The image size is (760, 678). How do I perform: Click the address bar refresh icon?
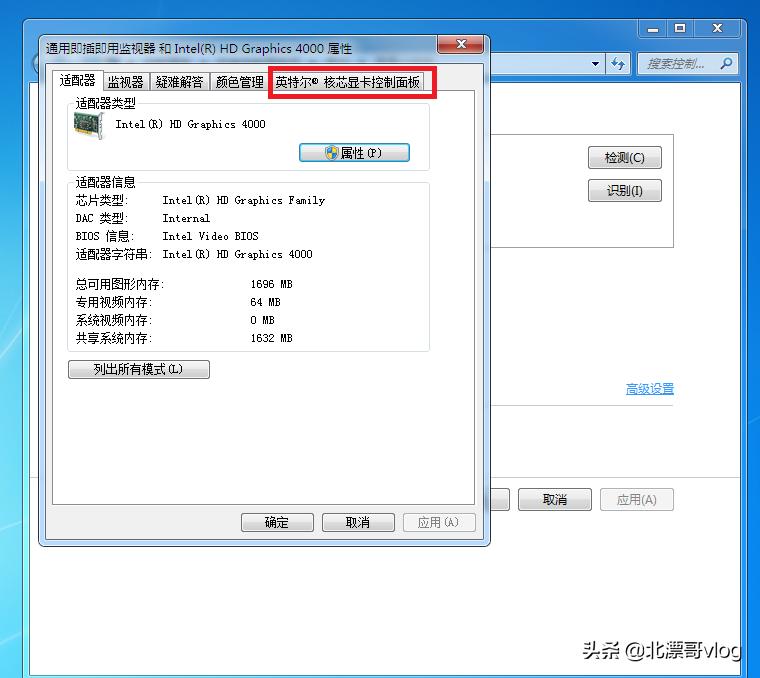(618, 63)
